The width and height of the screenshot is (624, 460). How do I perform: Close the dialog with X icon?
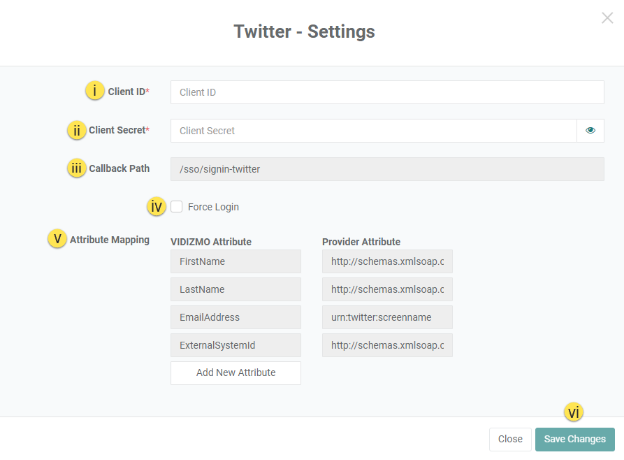[607, 18]
